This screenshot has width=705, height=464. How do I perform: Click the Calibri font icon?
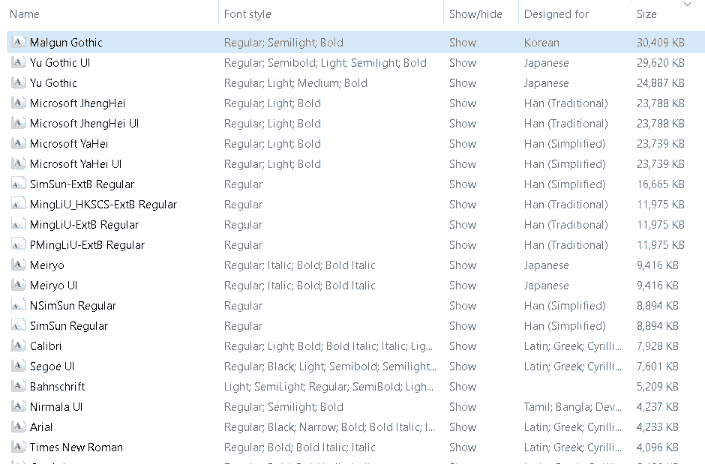click(18, 346)
